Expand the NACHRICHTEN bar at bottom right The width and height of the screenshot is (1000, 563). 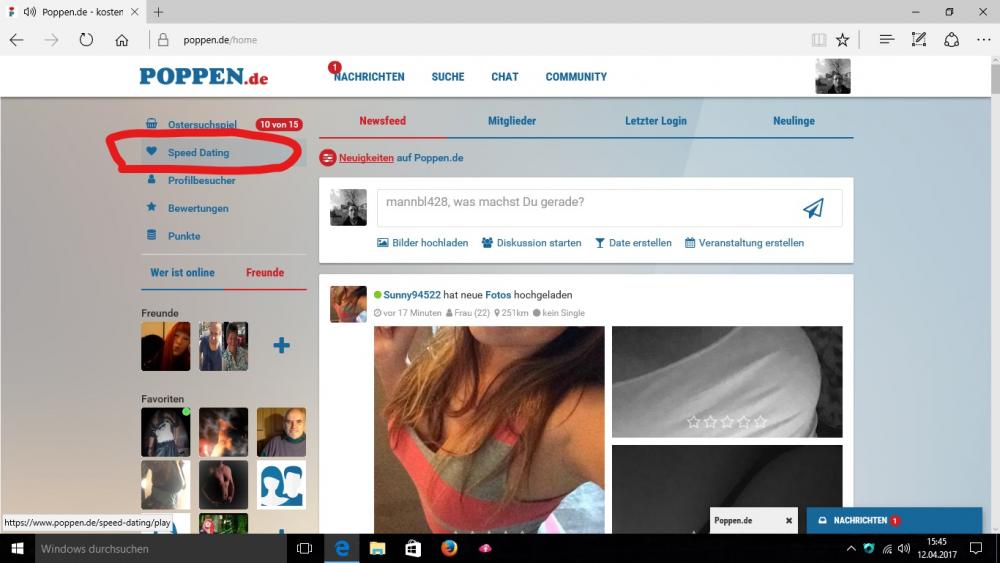(893, 521)
